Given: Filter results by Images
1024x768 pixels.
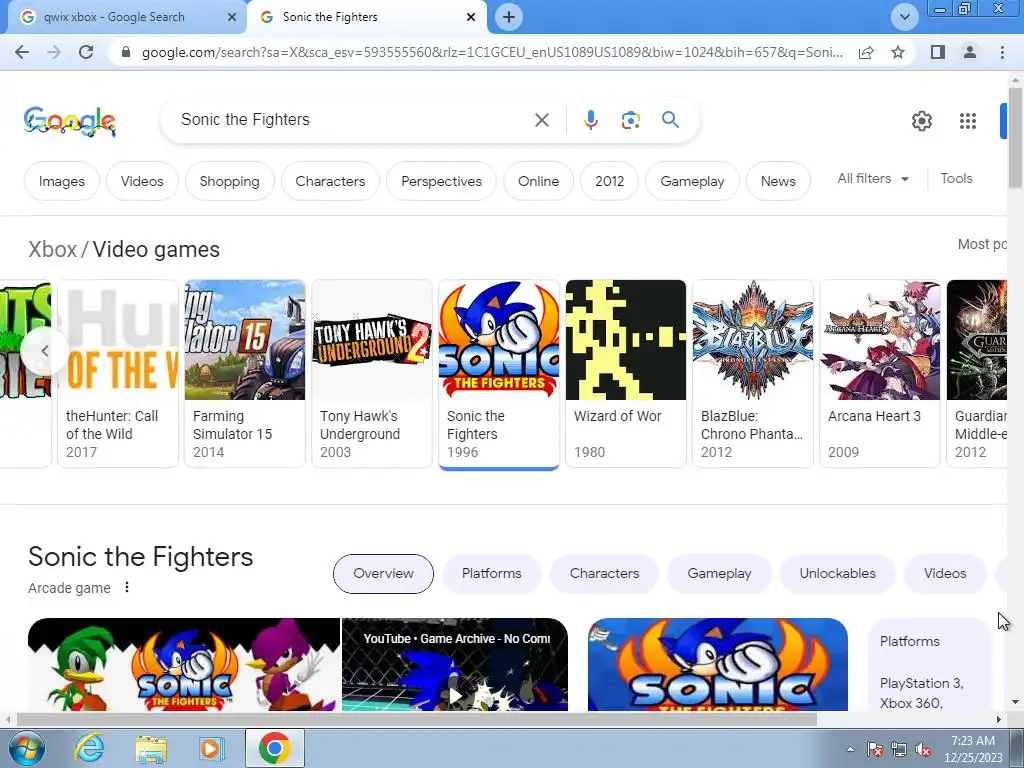Looking at the screenshot, I should [61, 181].
